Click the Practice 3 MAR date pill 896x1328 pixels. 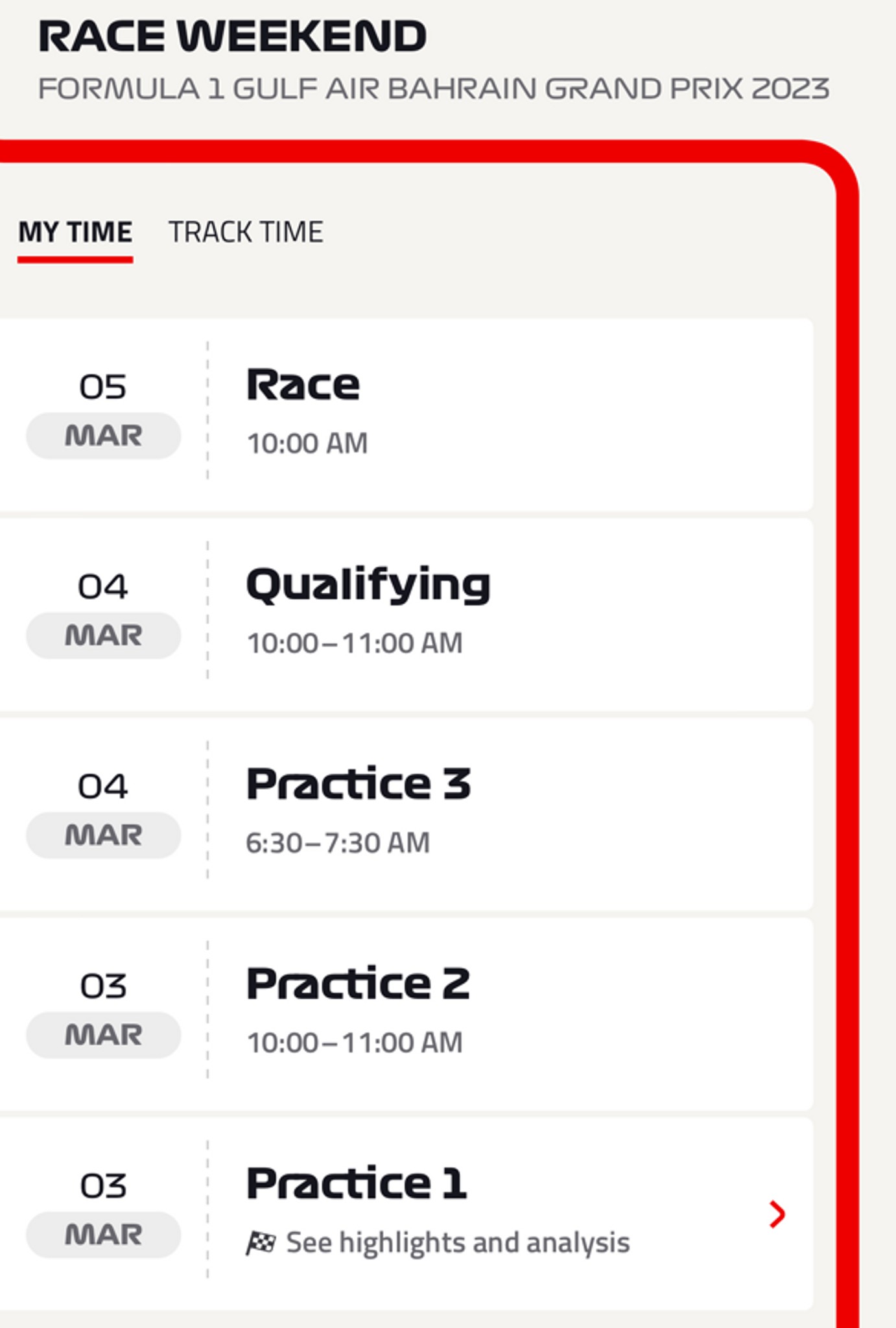[x=103, y=835]
